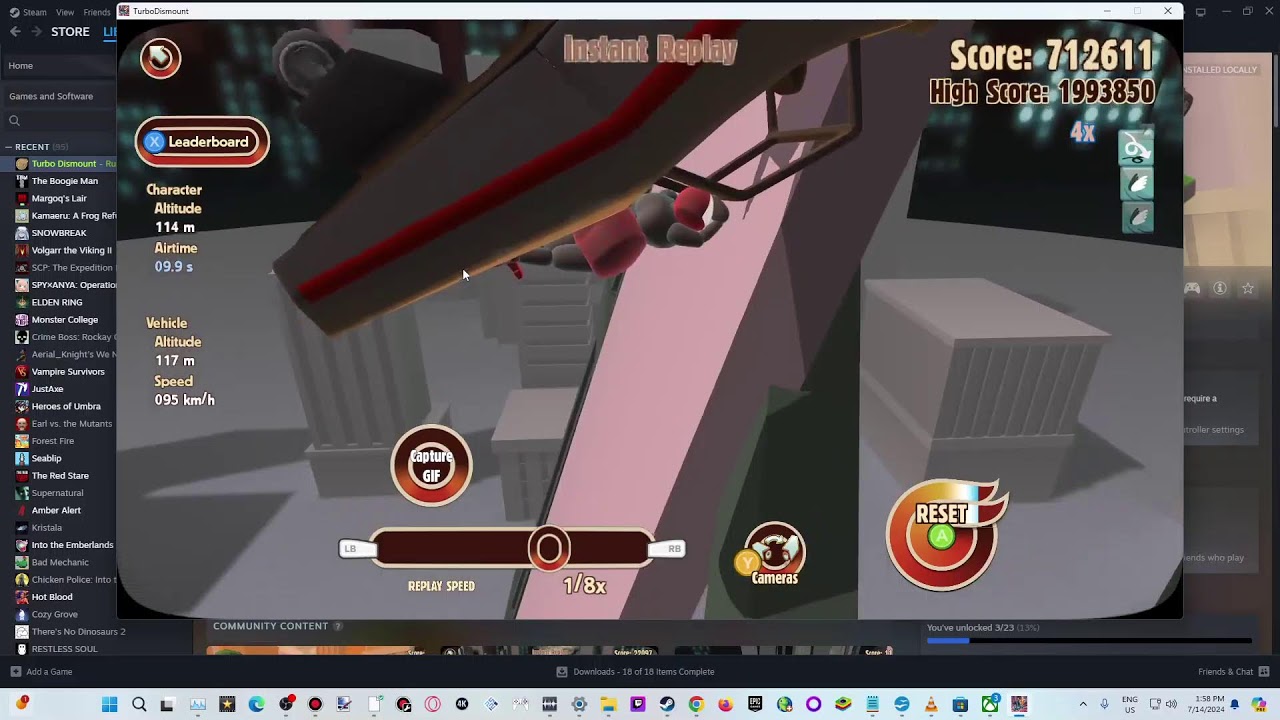Open Epic Games launcher from the taskbar
Image resolution: width=1280 pixels, height=720 pixels.
click(755, 704)
